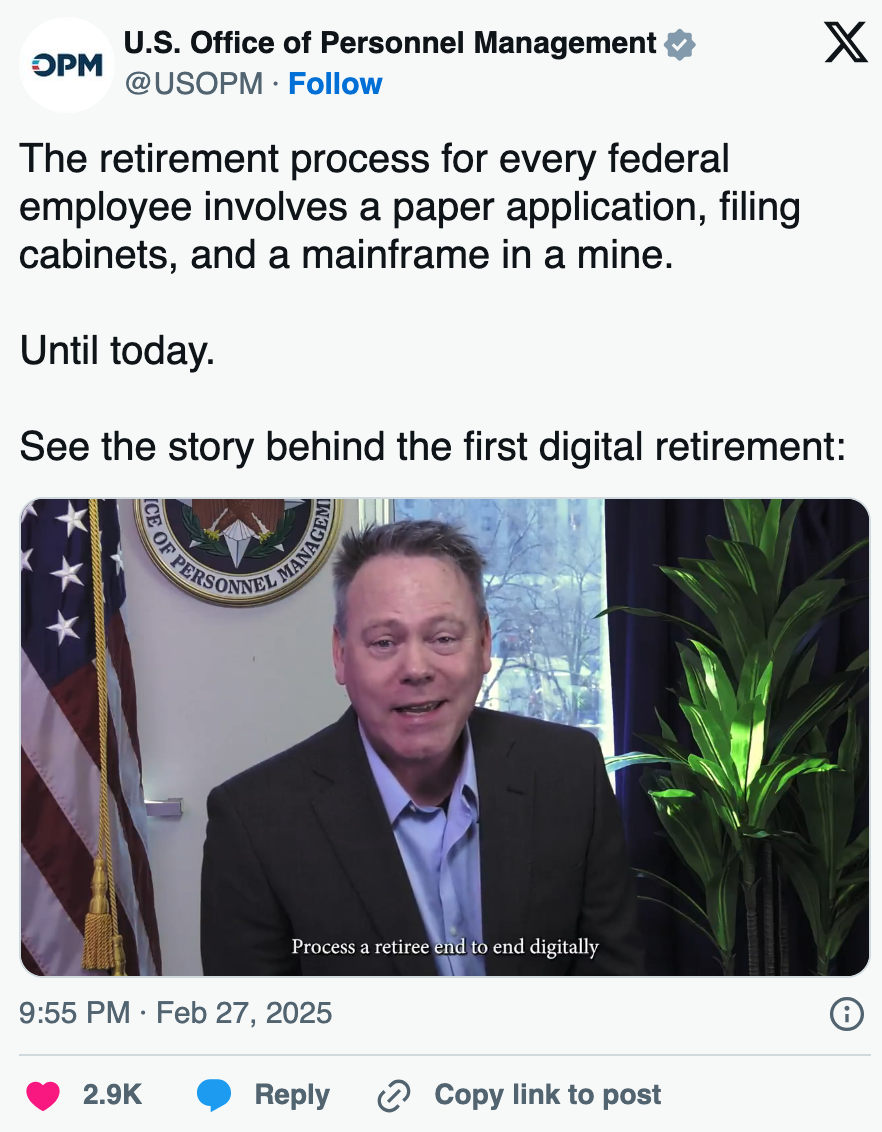Screen dimensions: 882x1132
Task: Select Copy link to post
Action: pos(547,1094)
